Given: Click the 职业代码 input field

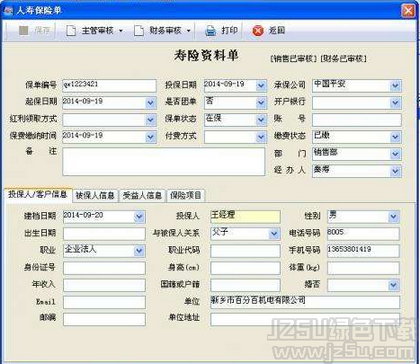Looking at the screenshot, I should pyautogui.click(x=245, y=251).
